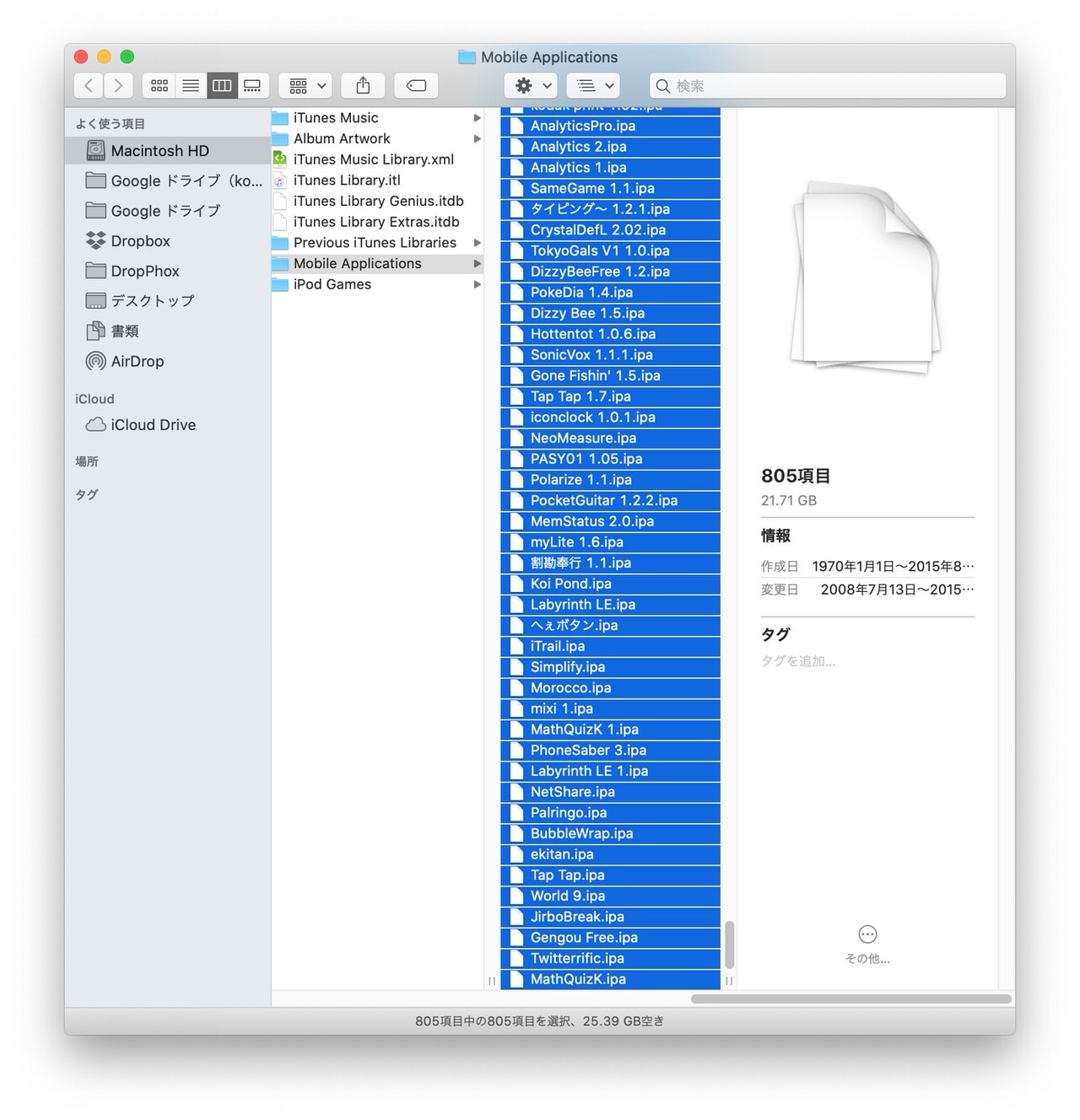The height and width of the screenshot is (1120, 1080).
Task: Click the 場所 sidebar section header
Action: point(87,461)
